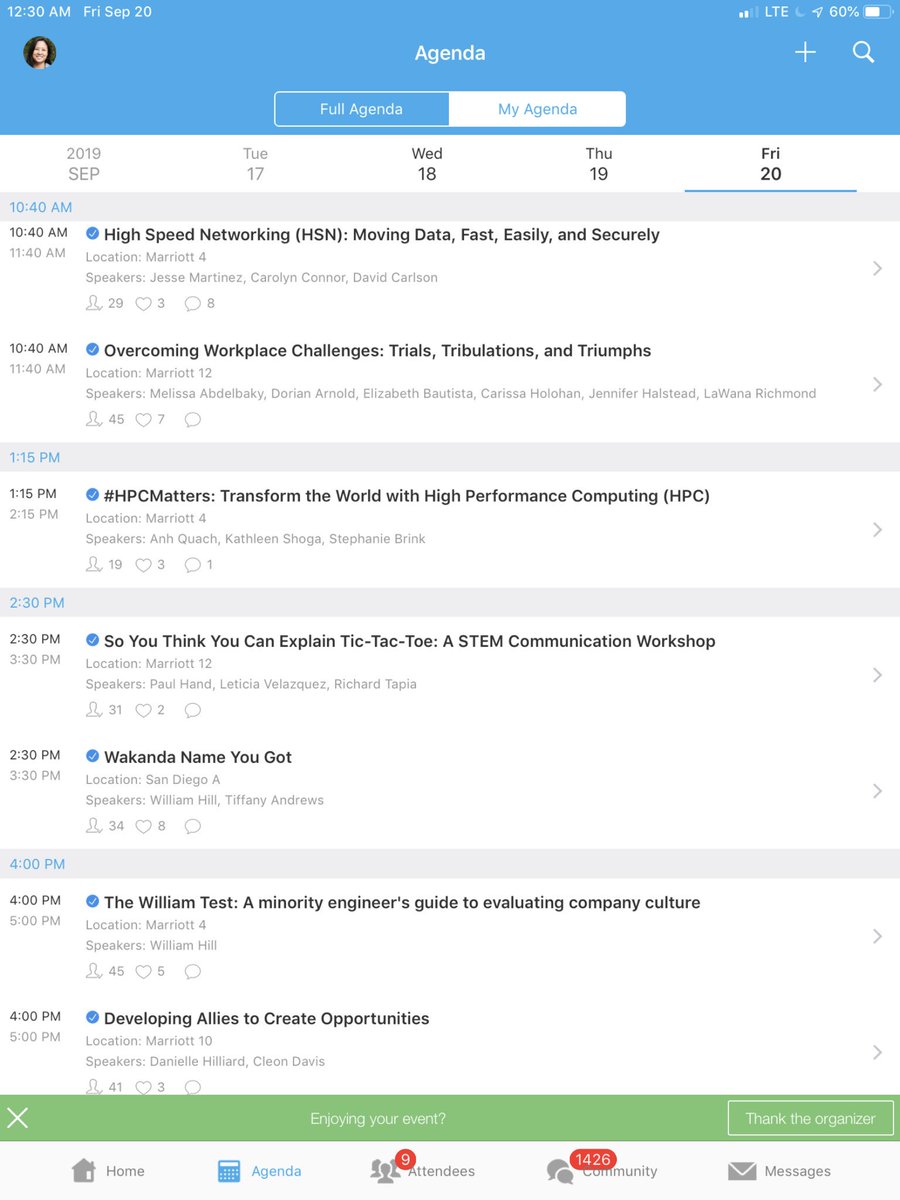Select the Thu 19 date tab
This screenshot has width=900, height=1200.
598,164
